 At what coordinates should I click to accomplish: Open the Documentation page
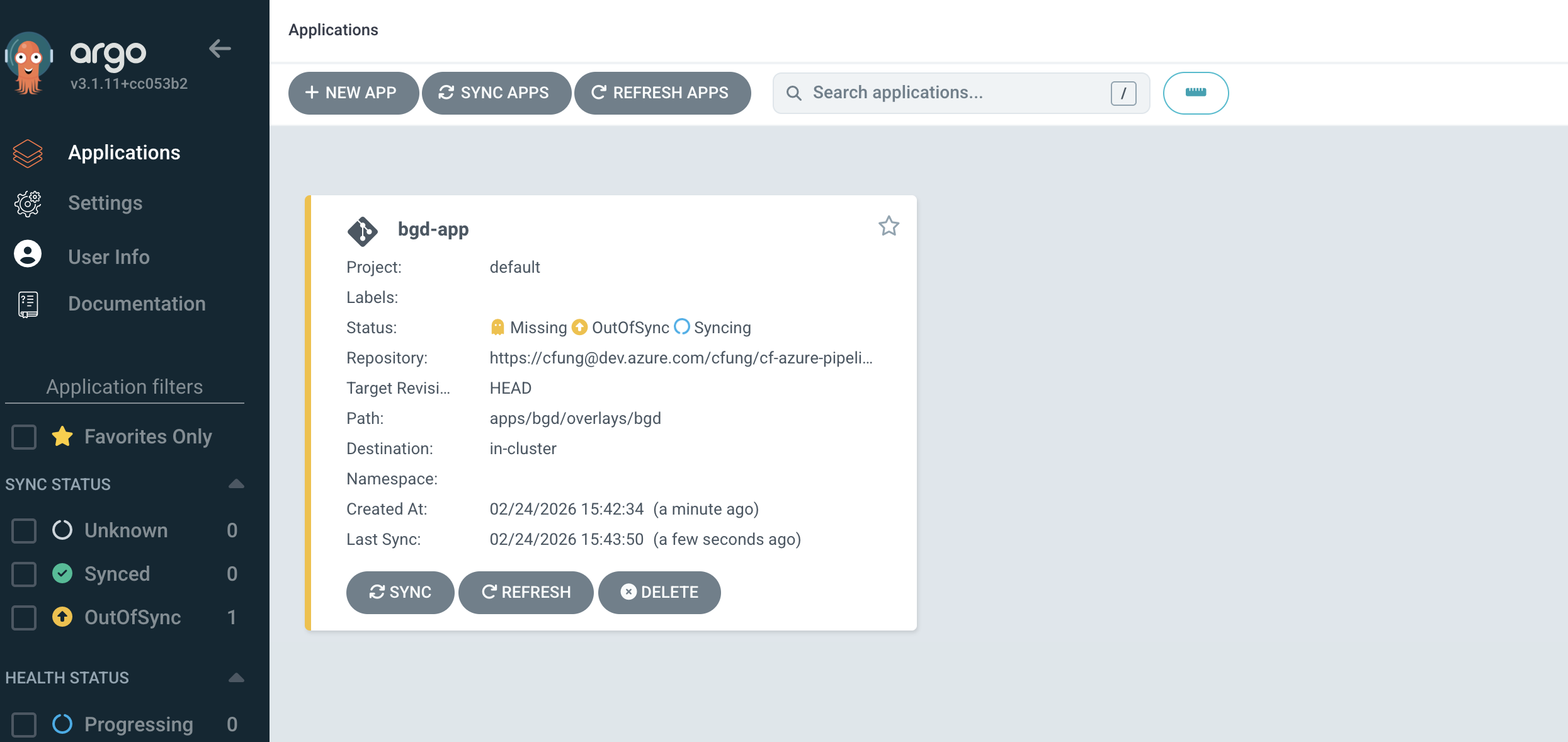tap(137, 304)
